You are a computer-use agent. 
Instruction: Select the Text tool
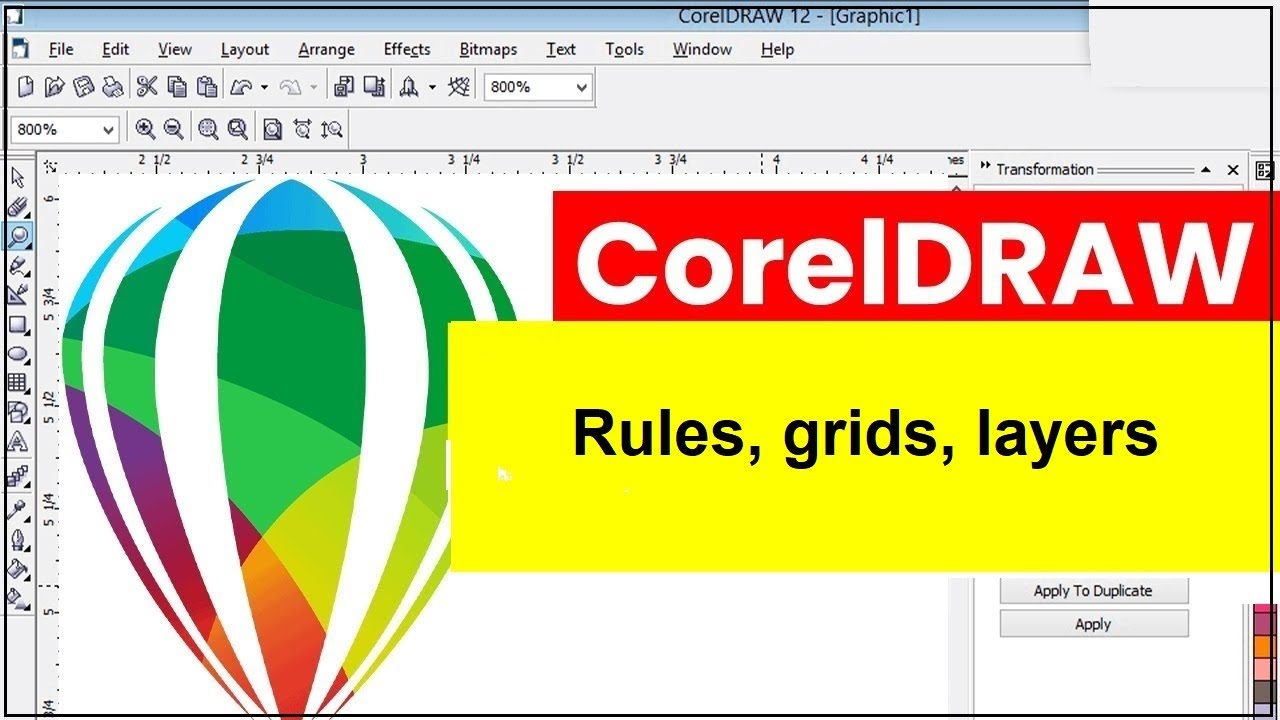click(18, 441)
